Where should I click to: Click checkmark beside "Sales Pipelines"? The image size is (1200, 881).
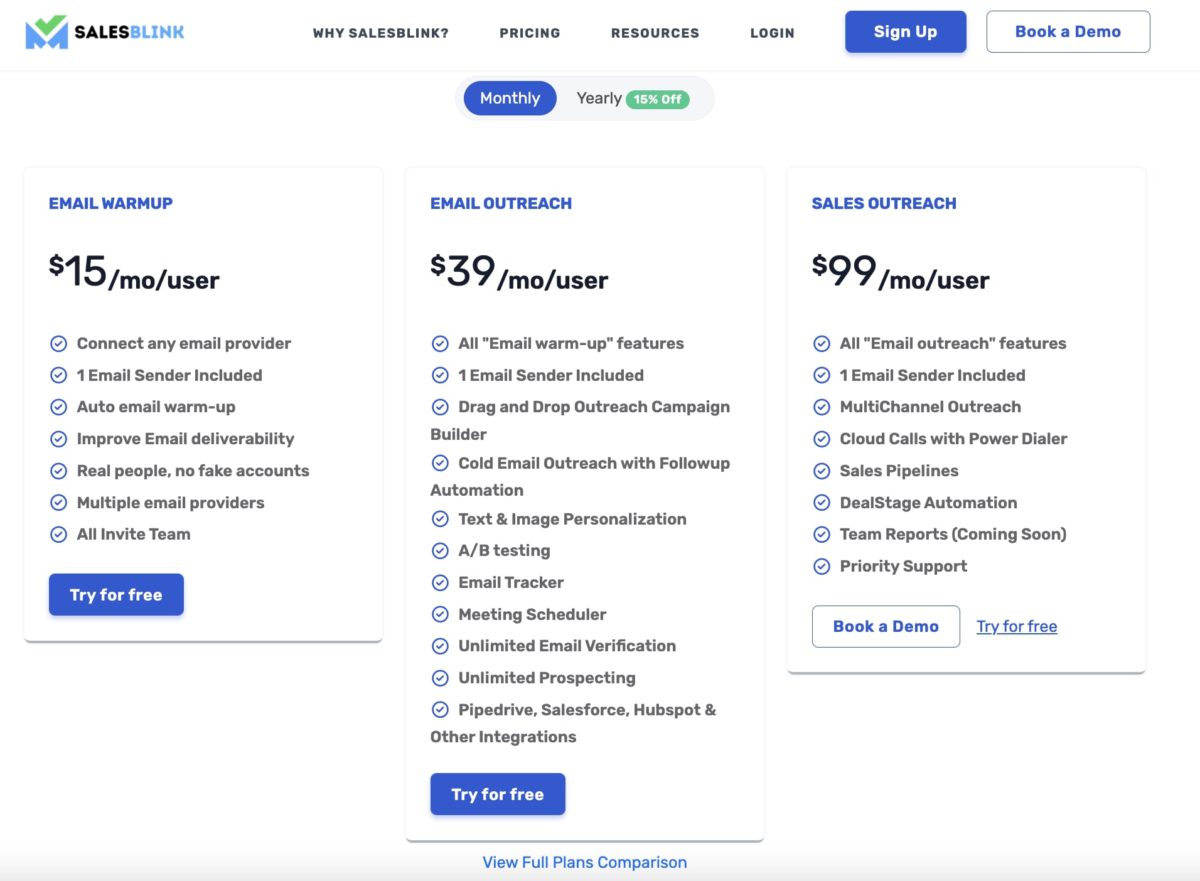pos(822,470)
